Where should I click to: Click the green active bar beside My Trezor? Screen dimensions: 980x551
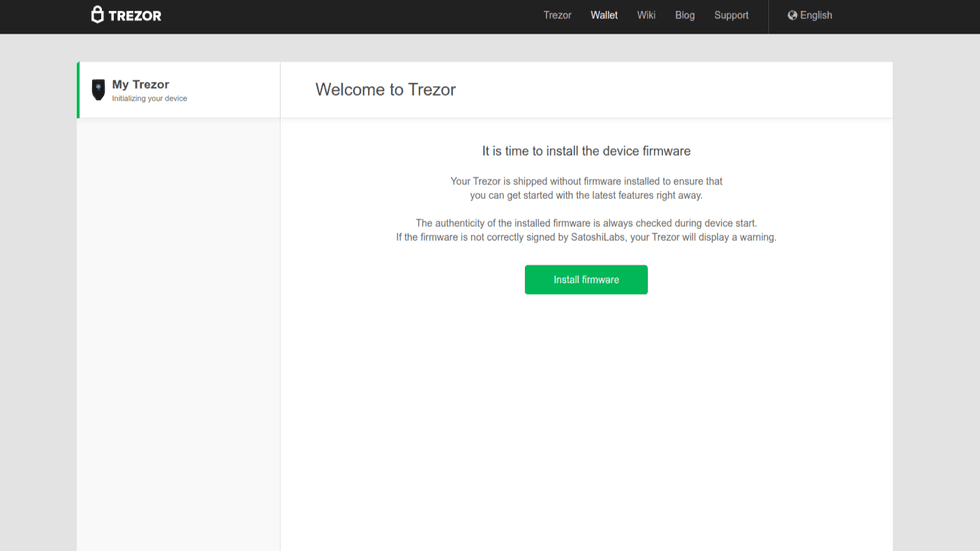(78, 90)
